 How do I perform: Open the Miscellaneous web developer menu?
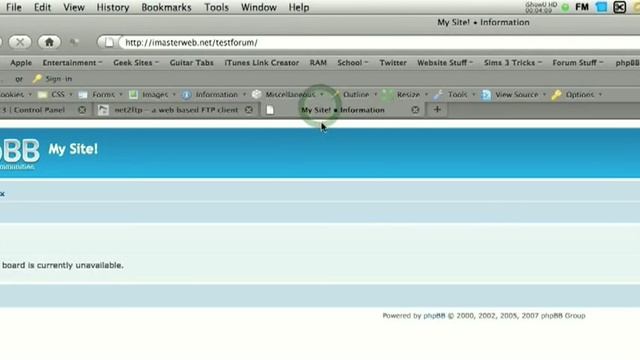pos(290,95)
